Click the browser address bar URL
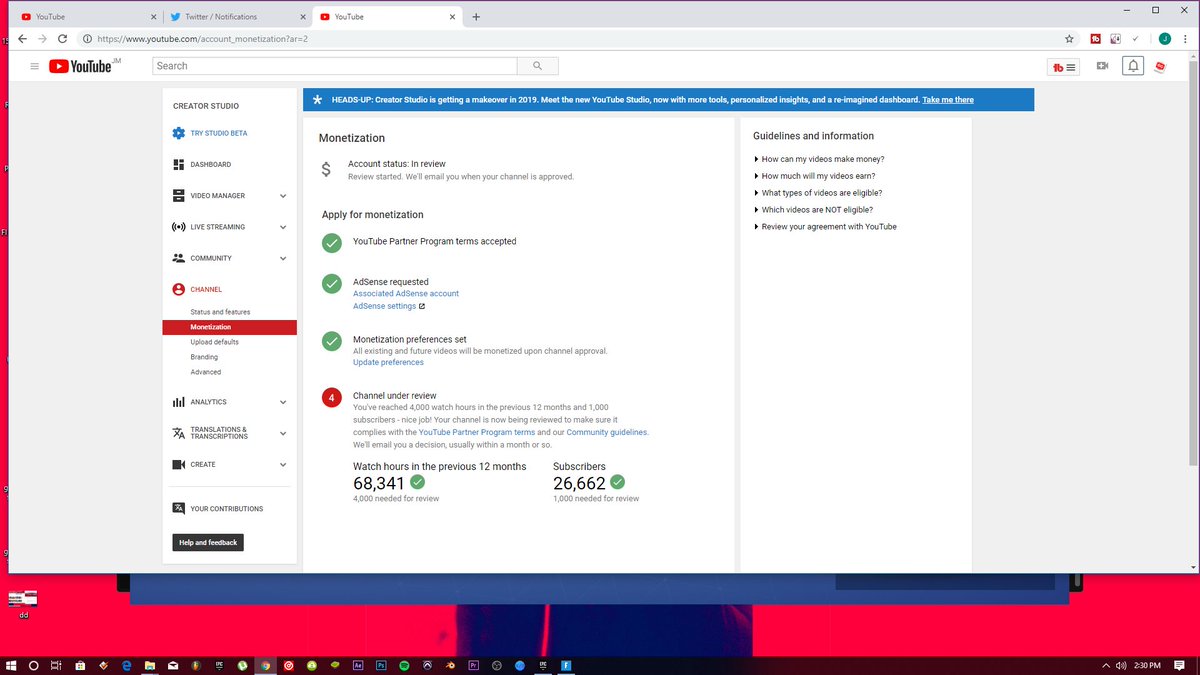This screenshot has height=675, width=1200. [x=203, y=39]
